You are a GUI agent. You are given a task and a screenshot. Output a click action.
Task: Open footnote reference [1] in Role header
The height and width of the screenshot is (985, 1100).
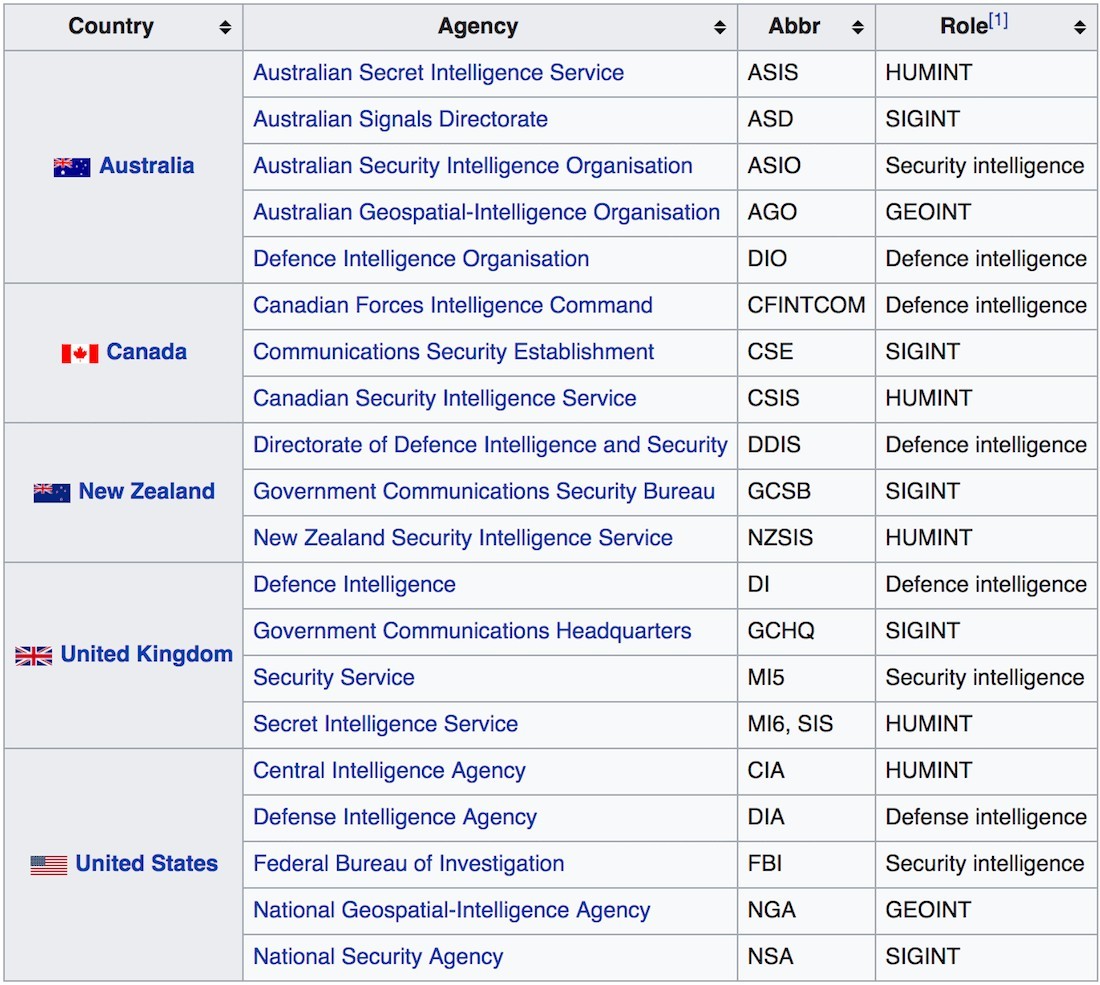(998, 20)
